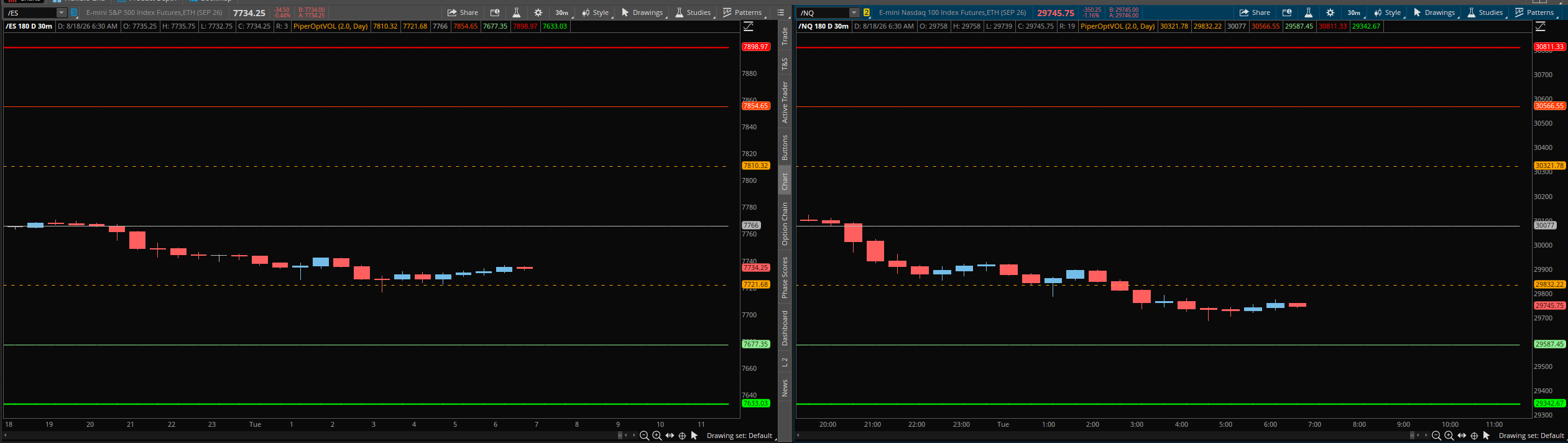The height and width of the screenshot is (443, 1568).
Task: Open the Trade sidebar tab
Action: [785, 37]
